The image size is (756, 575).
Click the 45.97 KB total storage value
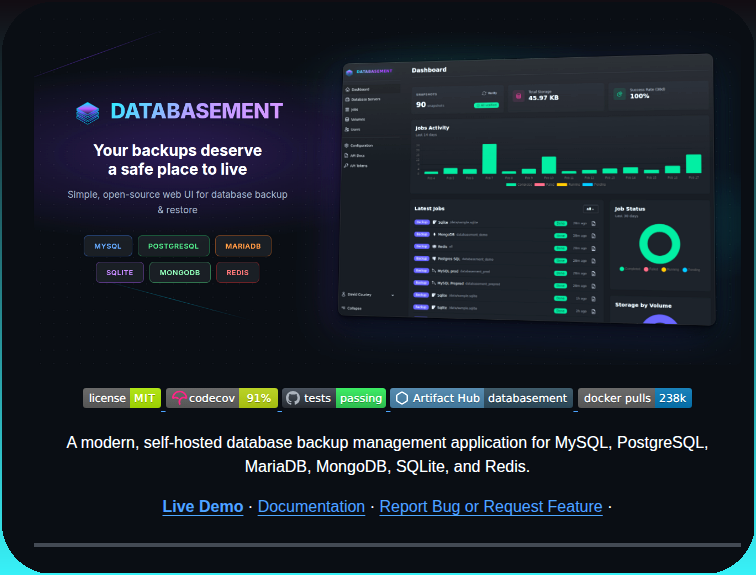[x=543, y=98]
